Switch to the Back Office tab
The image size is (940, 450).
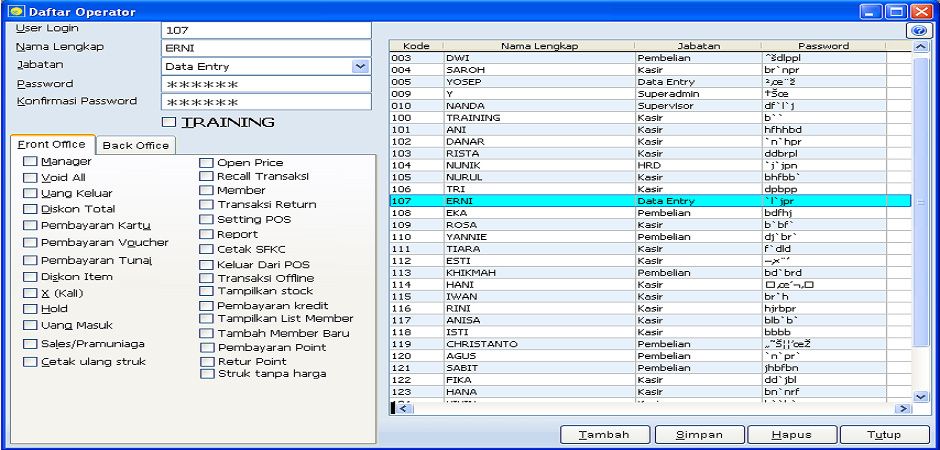pyautogui.click(x=135, y=146)
